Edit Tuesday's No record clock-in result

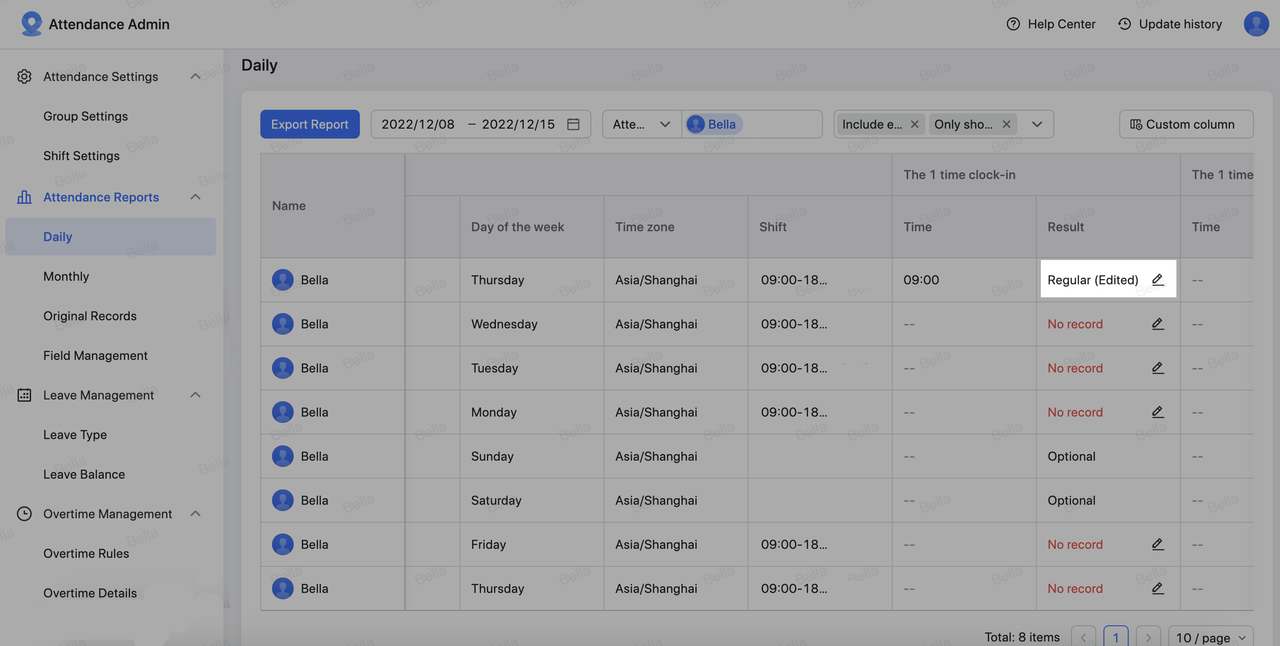pos(1157,368)
